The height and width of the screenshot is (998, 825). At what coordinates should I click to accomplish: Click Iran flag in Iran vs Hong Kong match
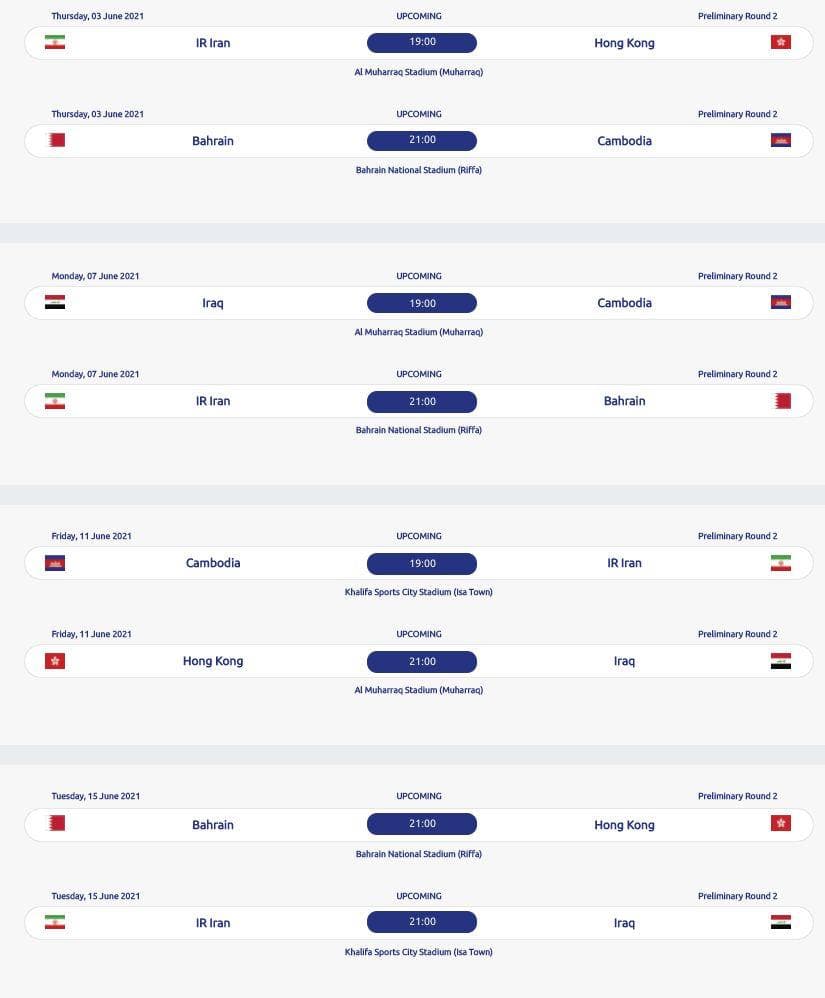pyautogui.click(x=55, y=42)
